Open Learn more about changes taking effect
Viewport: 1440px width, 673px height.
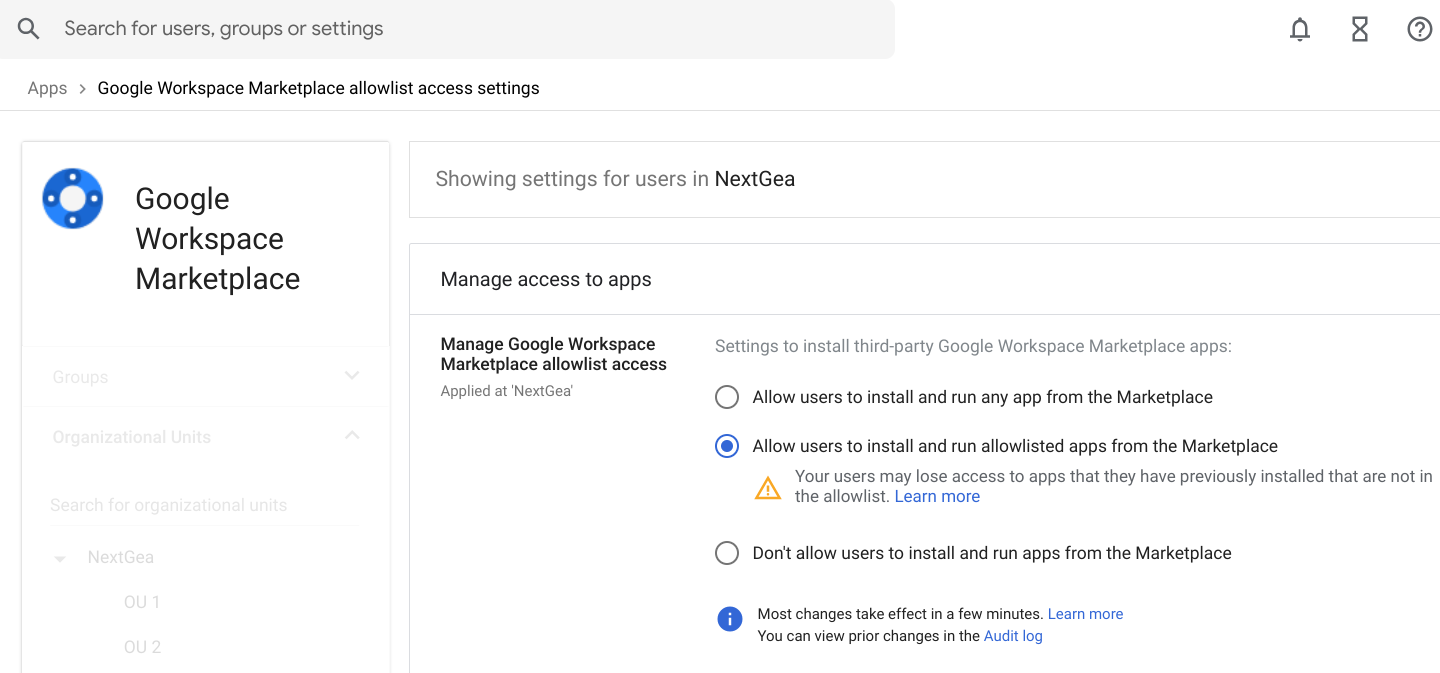click(x=1085, y=614)
